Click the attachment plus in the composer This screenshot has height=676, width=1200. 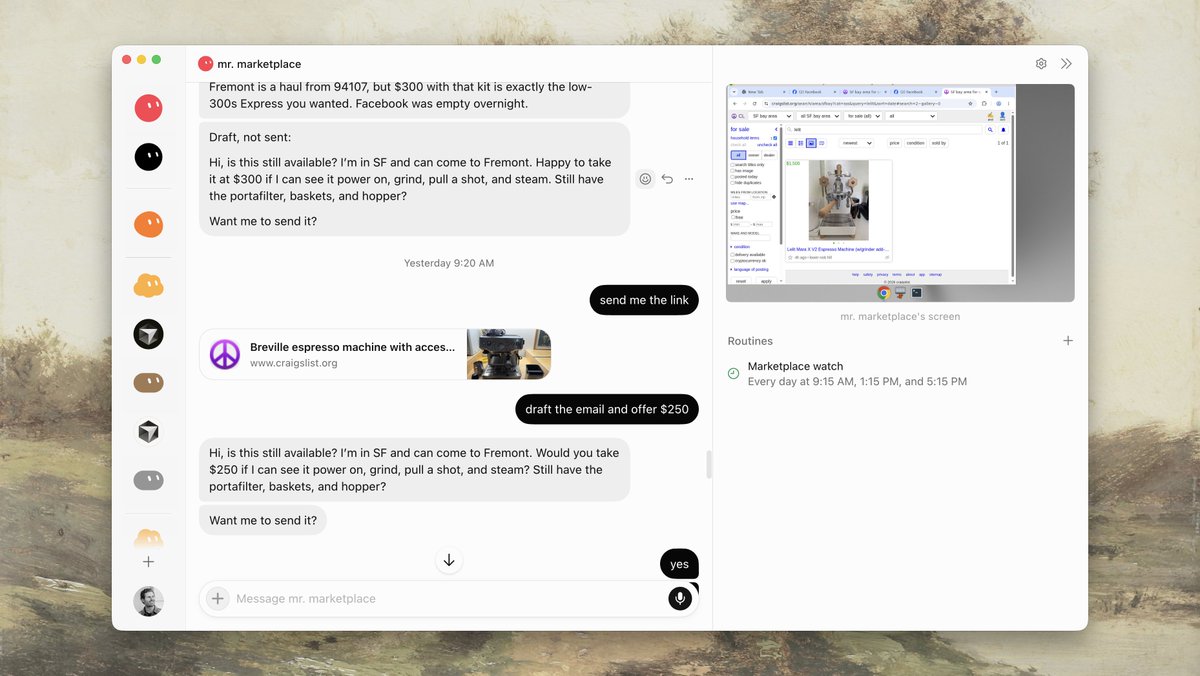coord(217,599)
